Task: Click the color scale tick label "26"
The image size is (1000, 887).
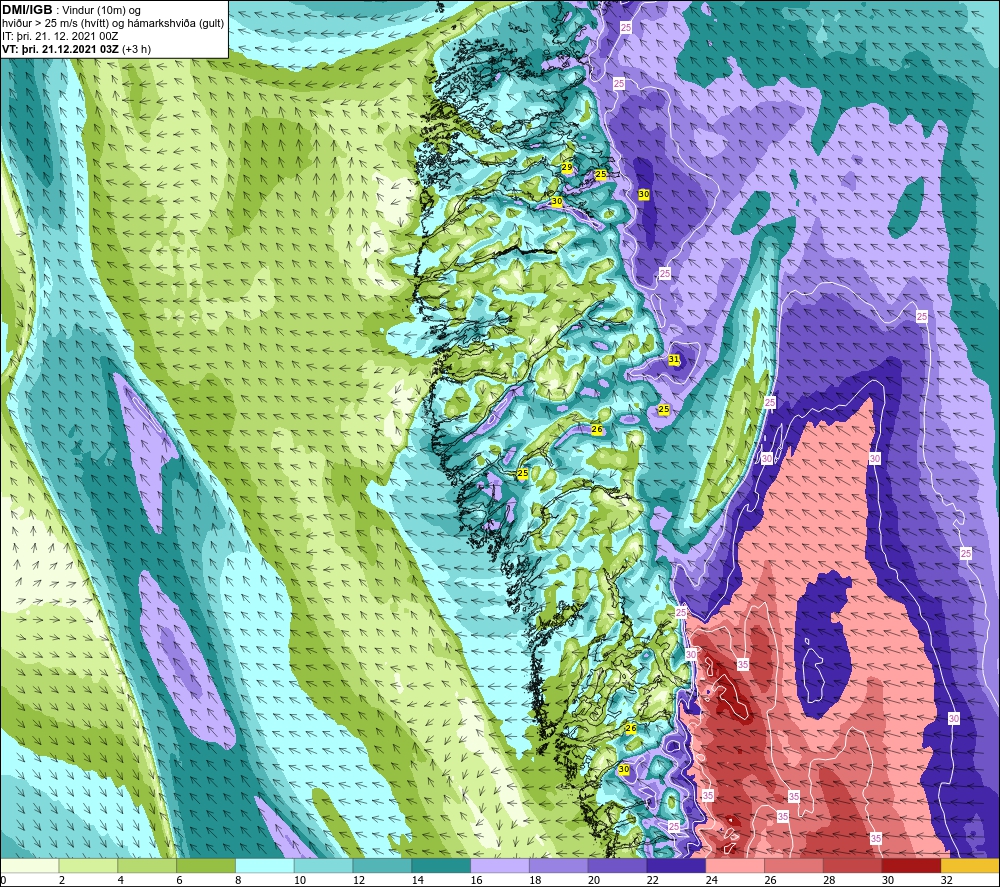Action: click(770, 880)
